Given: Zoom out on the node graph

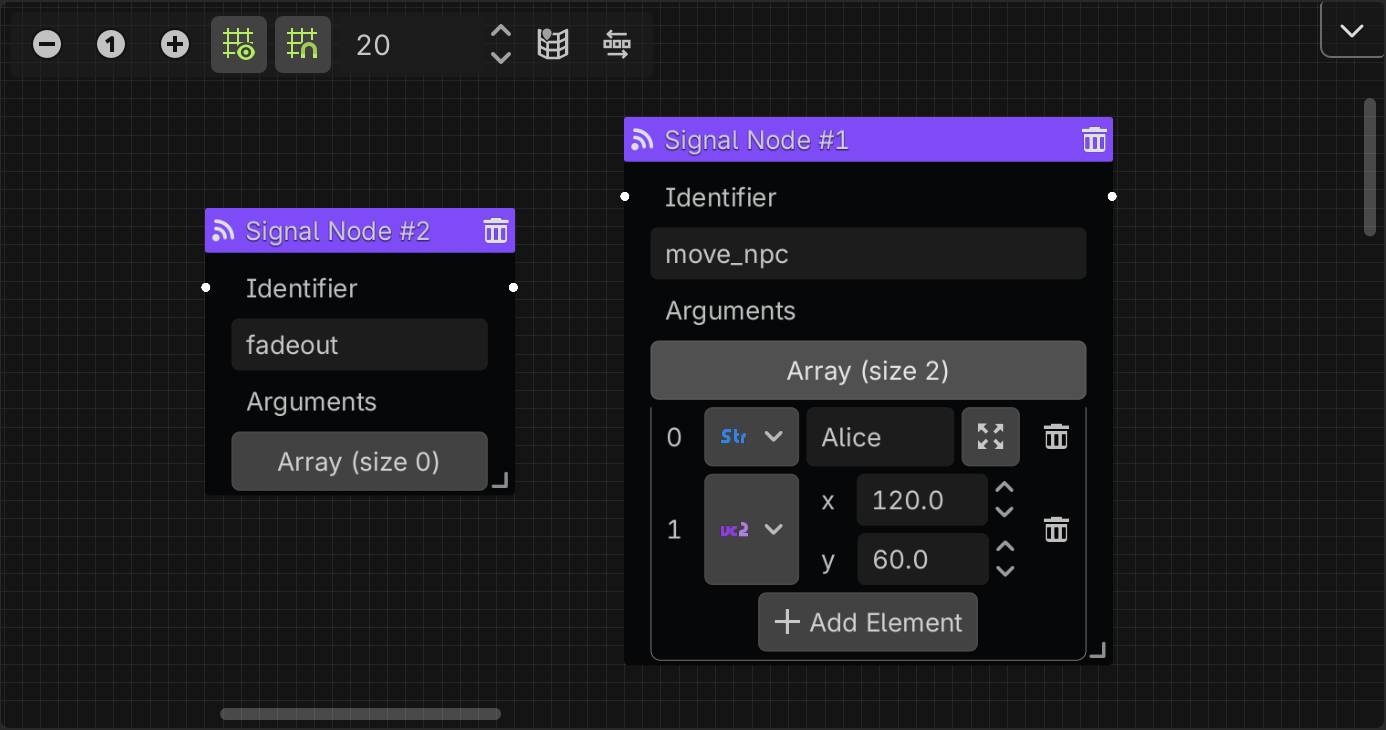Looking at the screenshot, I should [46, 44].
